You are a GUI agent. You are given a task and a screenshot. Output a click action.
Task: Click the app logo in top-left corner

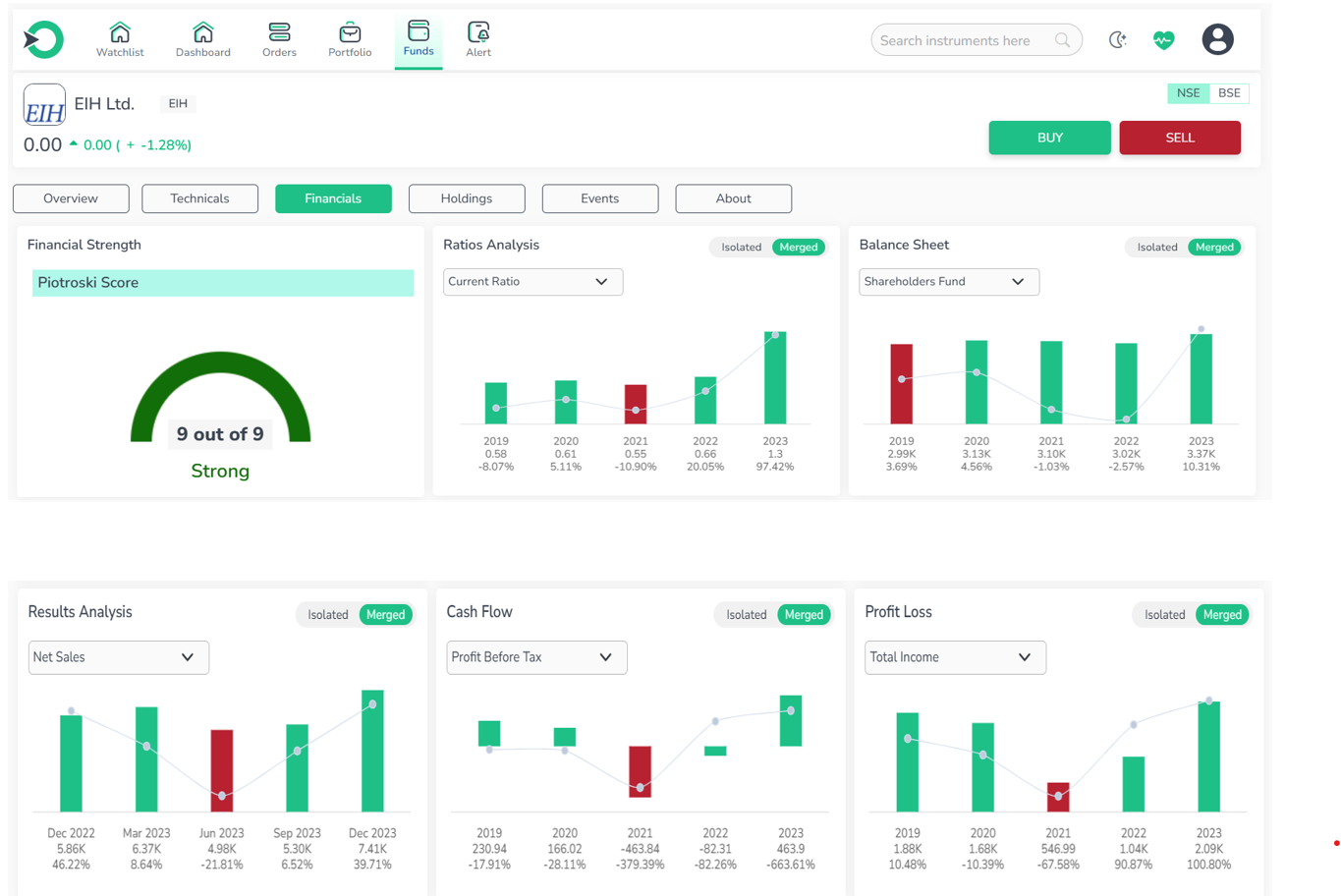43,39
